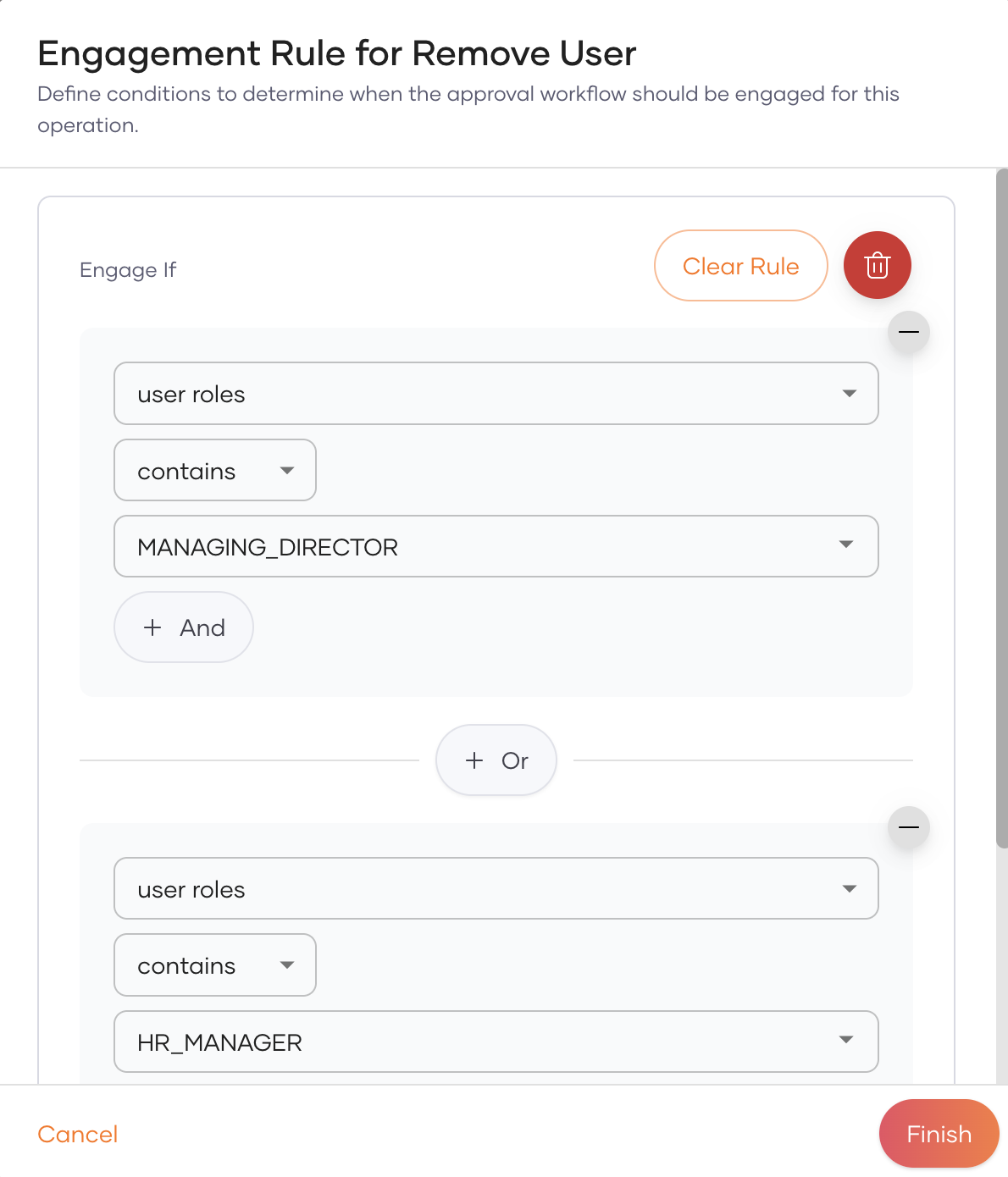Click the Finish button
1008x1177 pixels.
coord(939,1134)
